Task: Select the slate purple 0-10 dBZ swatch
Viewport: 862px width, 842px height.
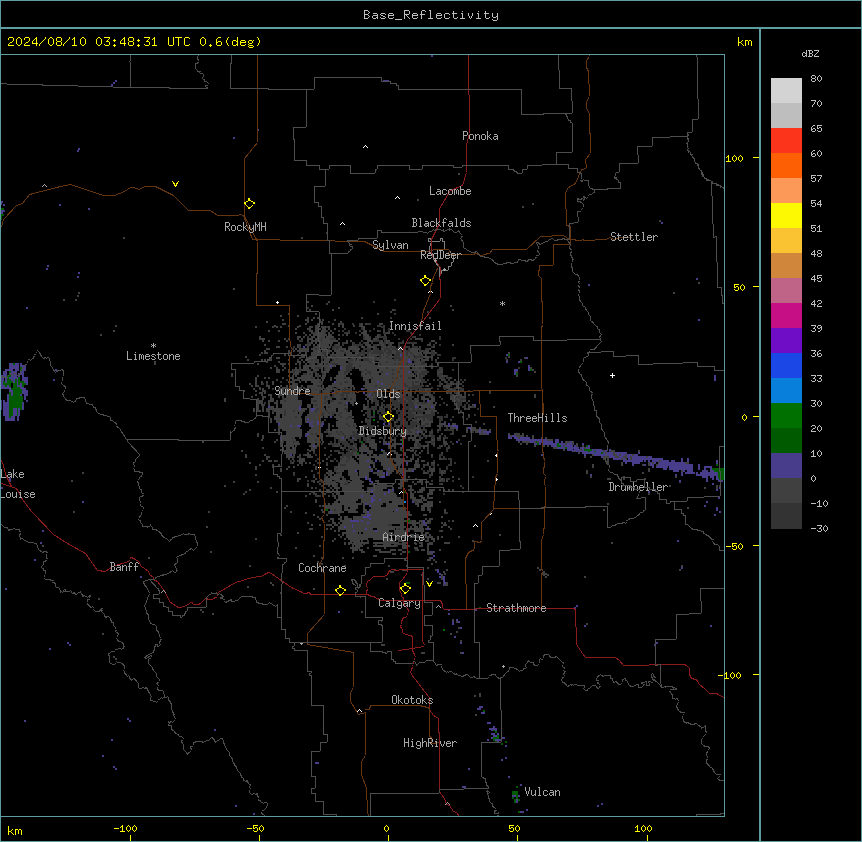Action: point(786,466)
